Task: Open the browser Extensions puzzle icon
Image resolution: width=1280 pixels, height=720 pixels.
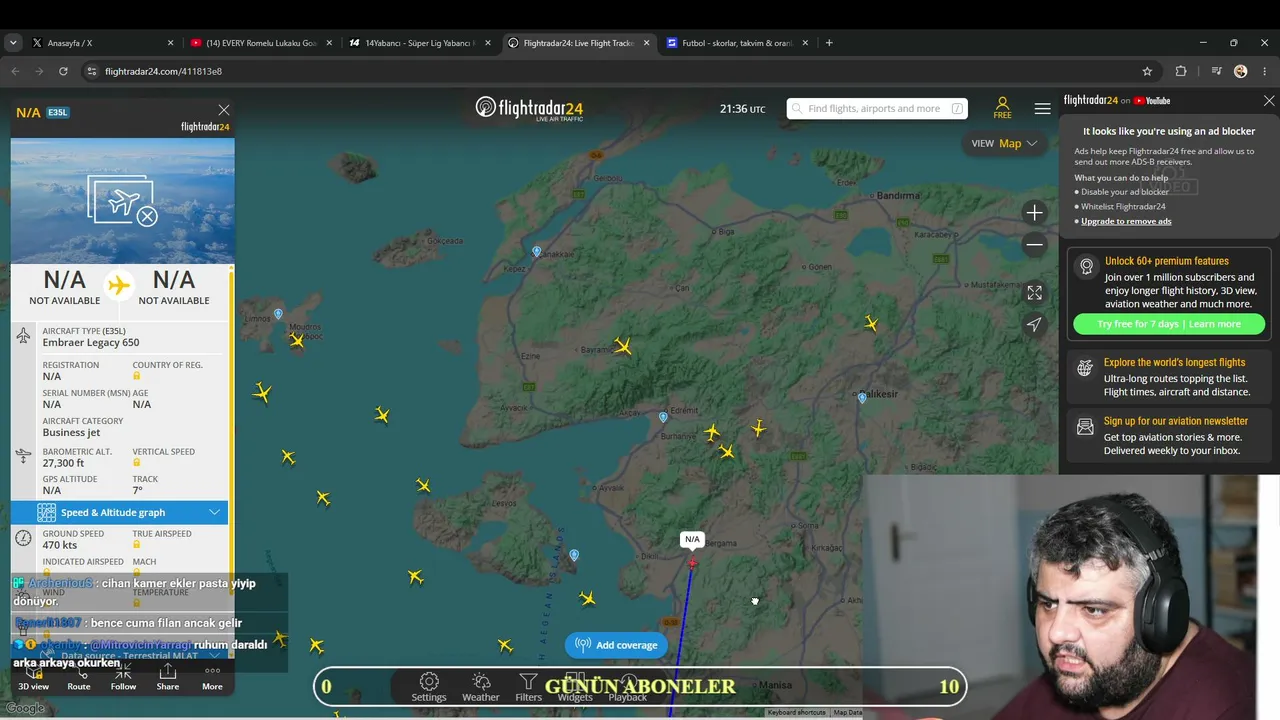Action: coord(1181,71)
